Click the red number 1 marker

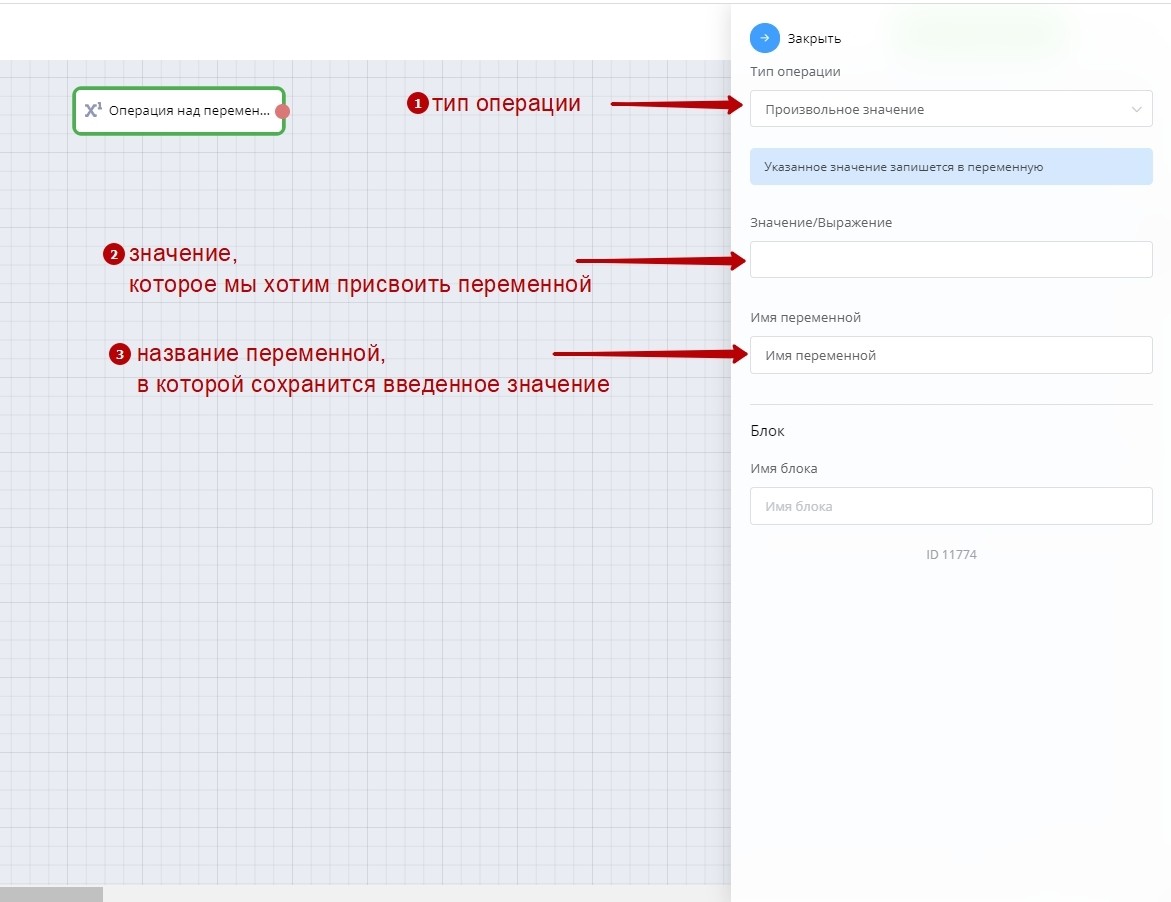click(417, 103)
